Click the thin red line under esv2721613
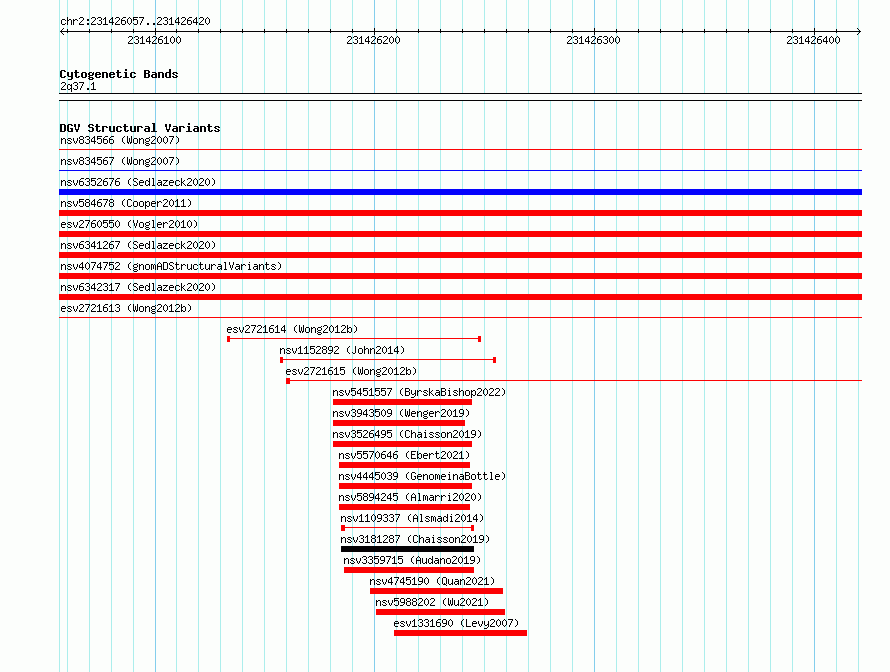The width and height of the screenshot is (890, 672). [460, 317]
